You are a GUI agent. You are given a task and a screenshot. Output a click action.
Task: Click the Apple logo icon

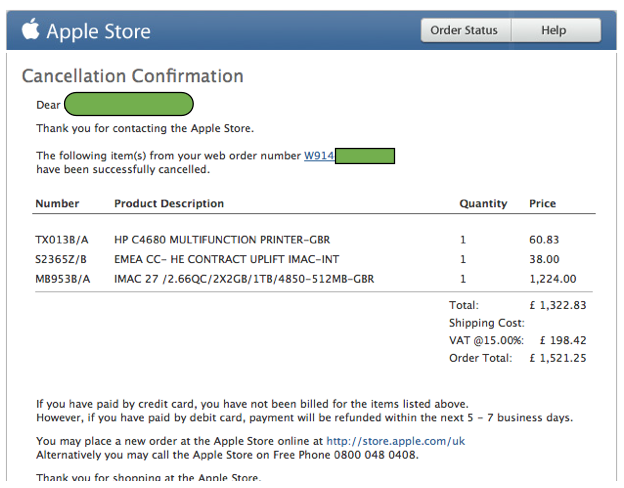(30, 29)
